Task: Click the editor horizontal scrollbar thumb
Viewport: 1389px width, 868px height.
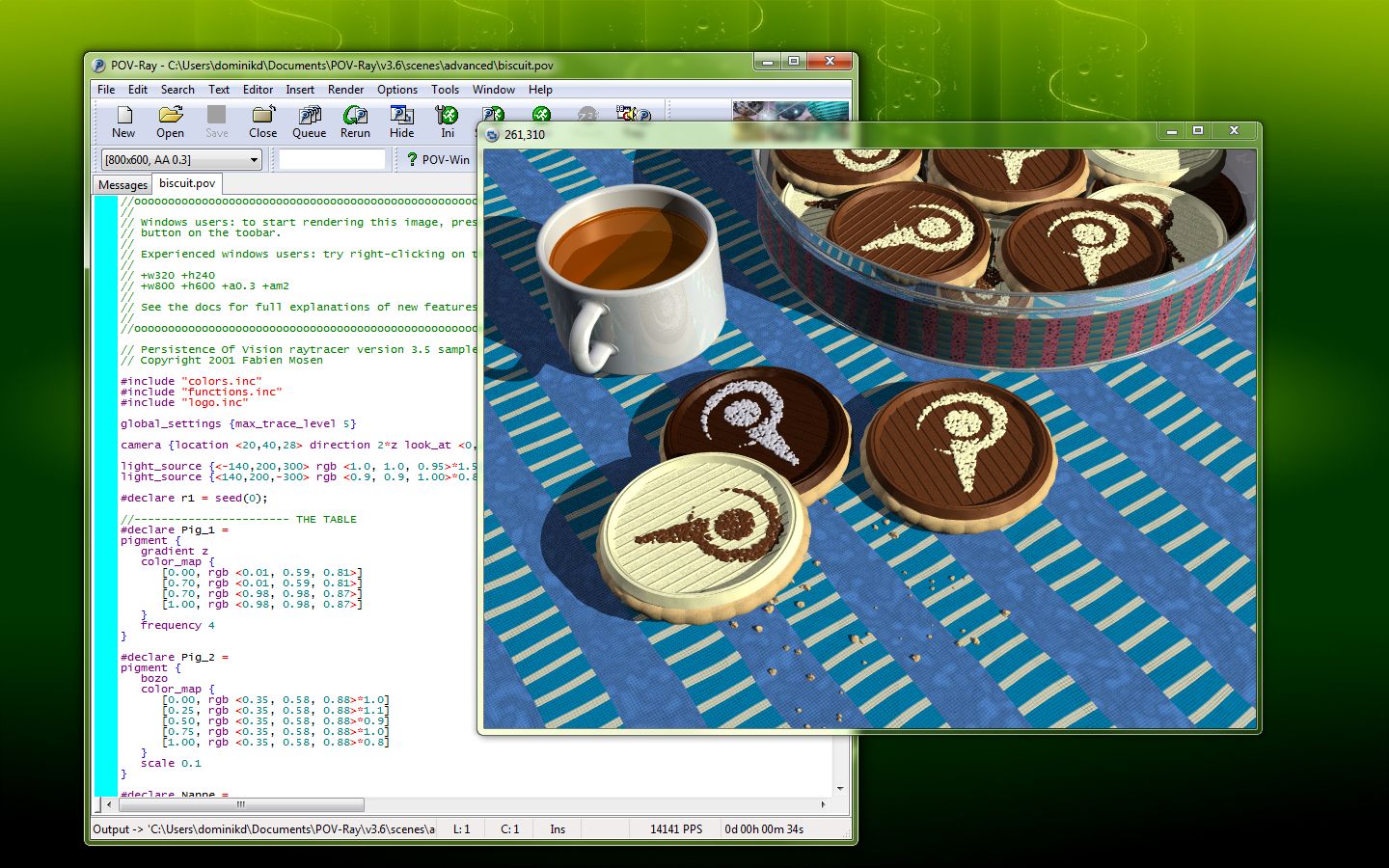Action: click(240, 803)
